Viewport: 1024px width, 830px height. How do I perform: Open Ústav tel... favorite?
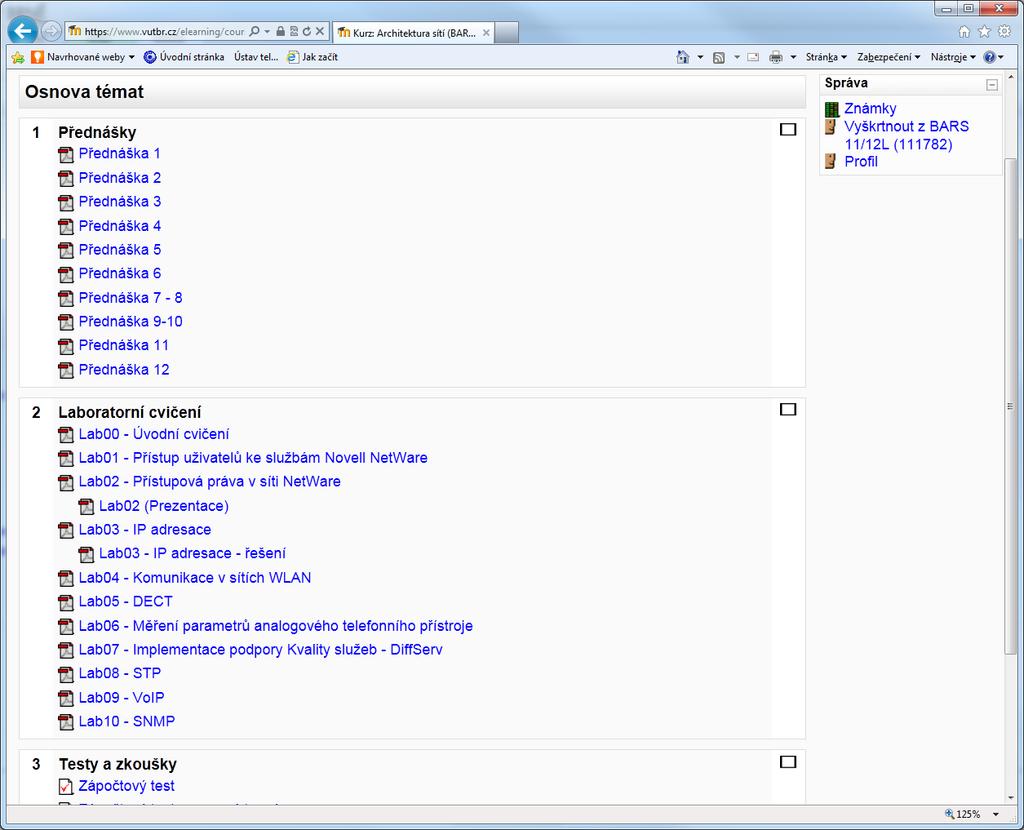tap(256, 57)
